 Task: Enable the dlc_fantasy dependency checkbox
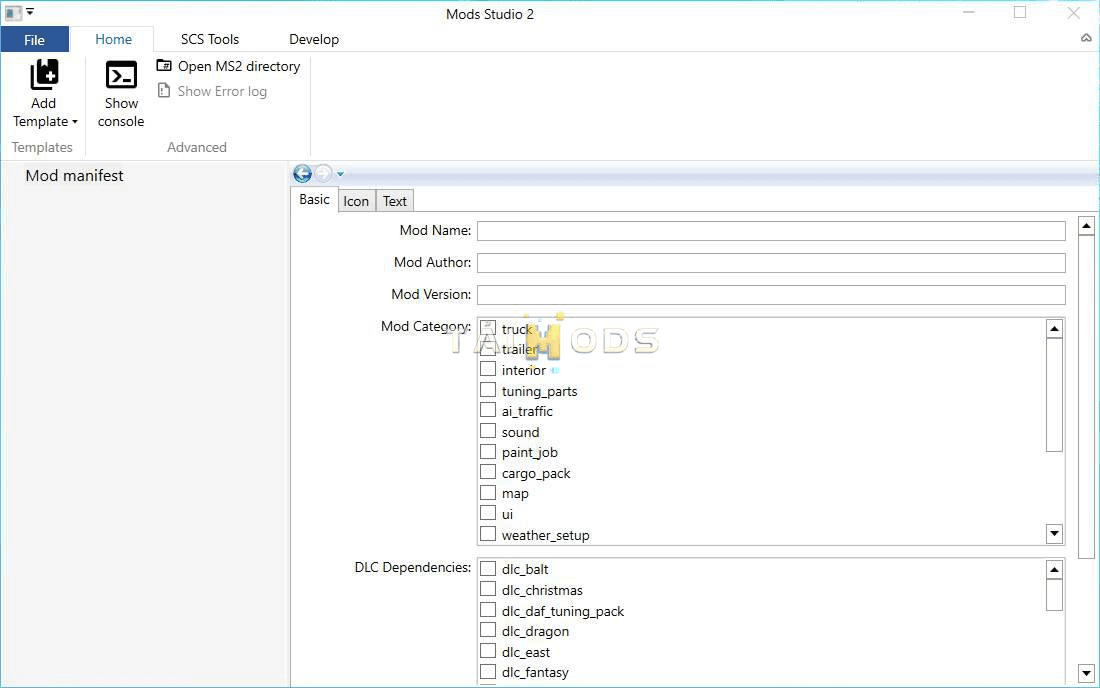point(488,671)
